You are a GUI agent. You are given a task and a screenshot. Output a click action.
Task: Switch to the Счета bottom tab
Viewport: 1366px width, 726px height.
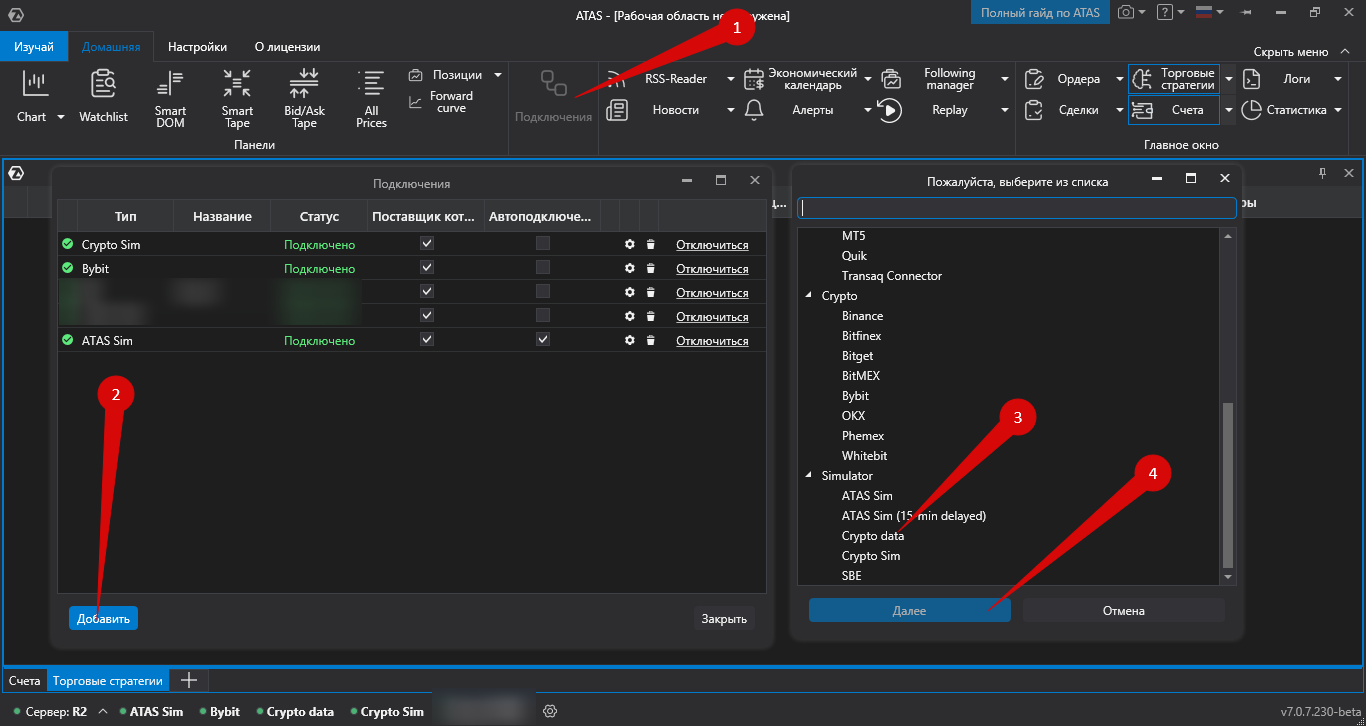[x=25, y=681]
